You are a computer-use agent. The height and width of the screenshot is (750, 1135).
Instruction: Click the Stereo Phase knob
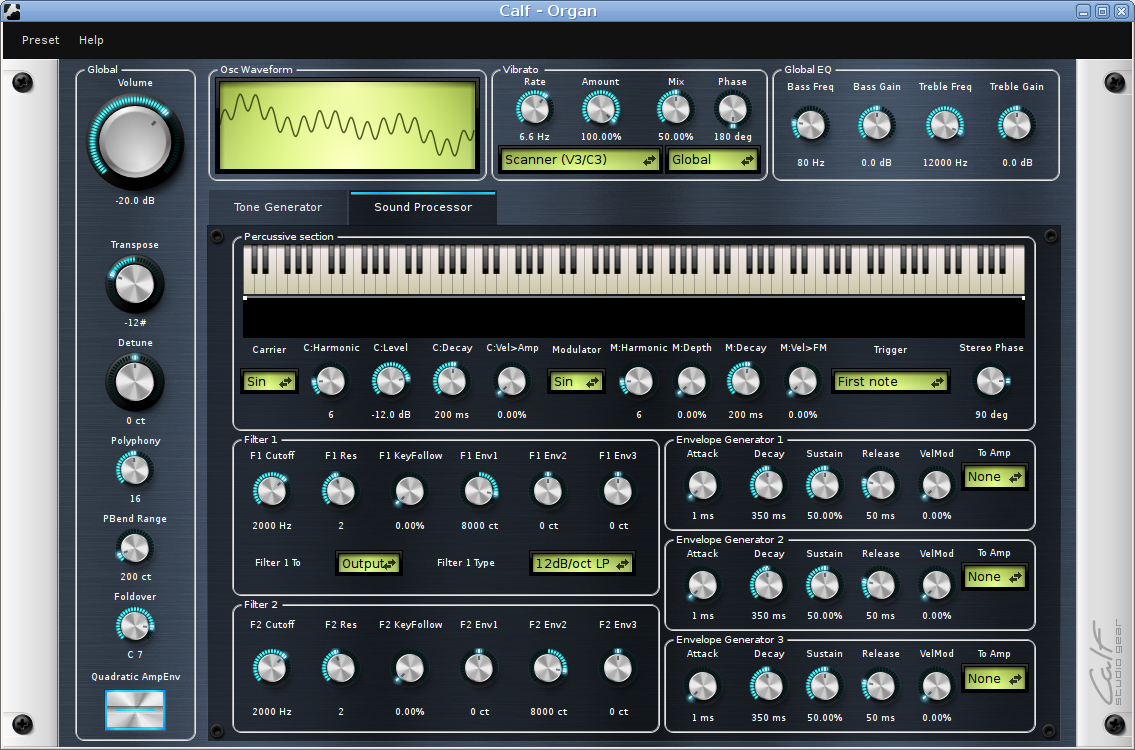point(991,381)
